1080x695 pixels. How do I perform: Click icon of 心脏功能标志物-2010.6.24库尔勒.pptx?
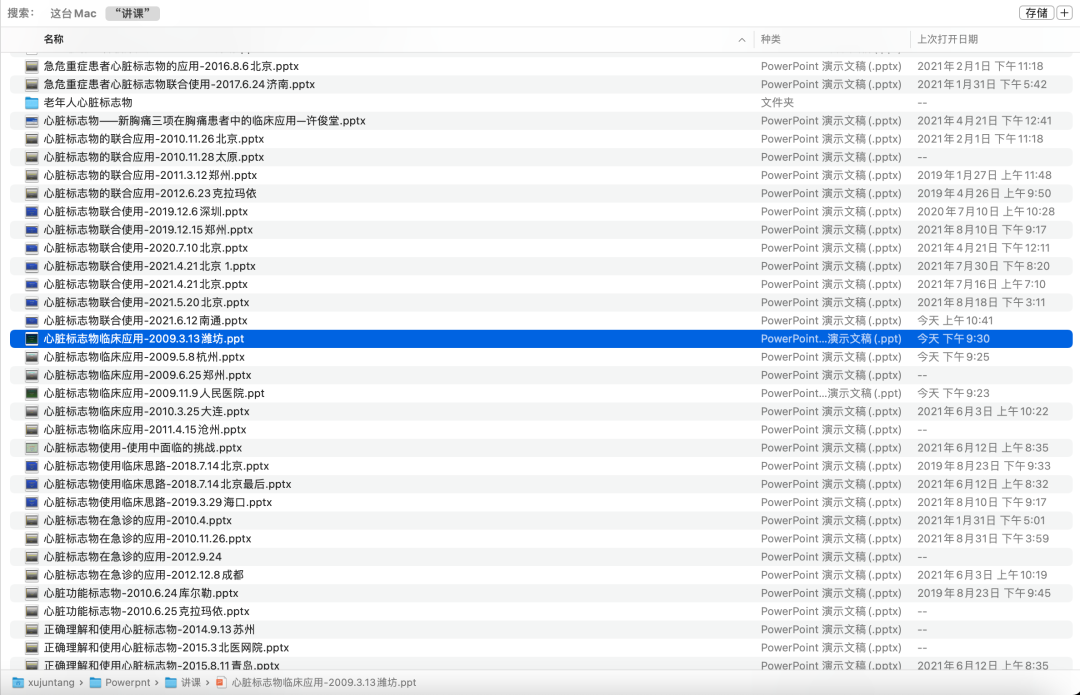click(x=32, y=593)
